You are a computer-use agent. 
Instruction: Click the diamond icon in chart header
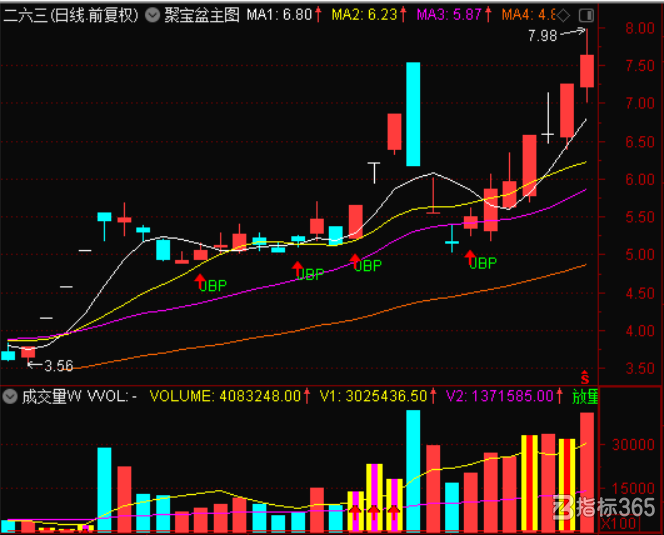click(x=564, y=16)
